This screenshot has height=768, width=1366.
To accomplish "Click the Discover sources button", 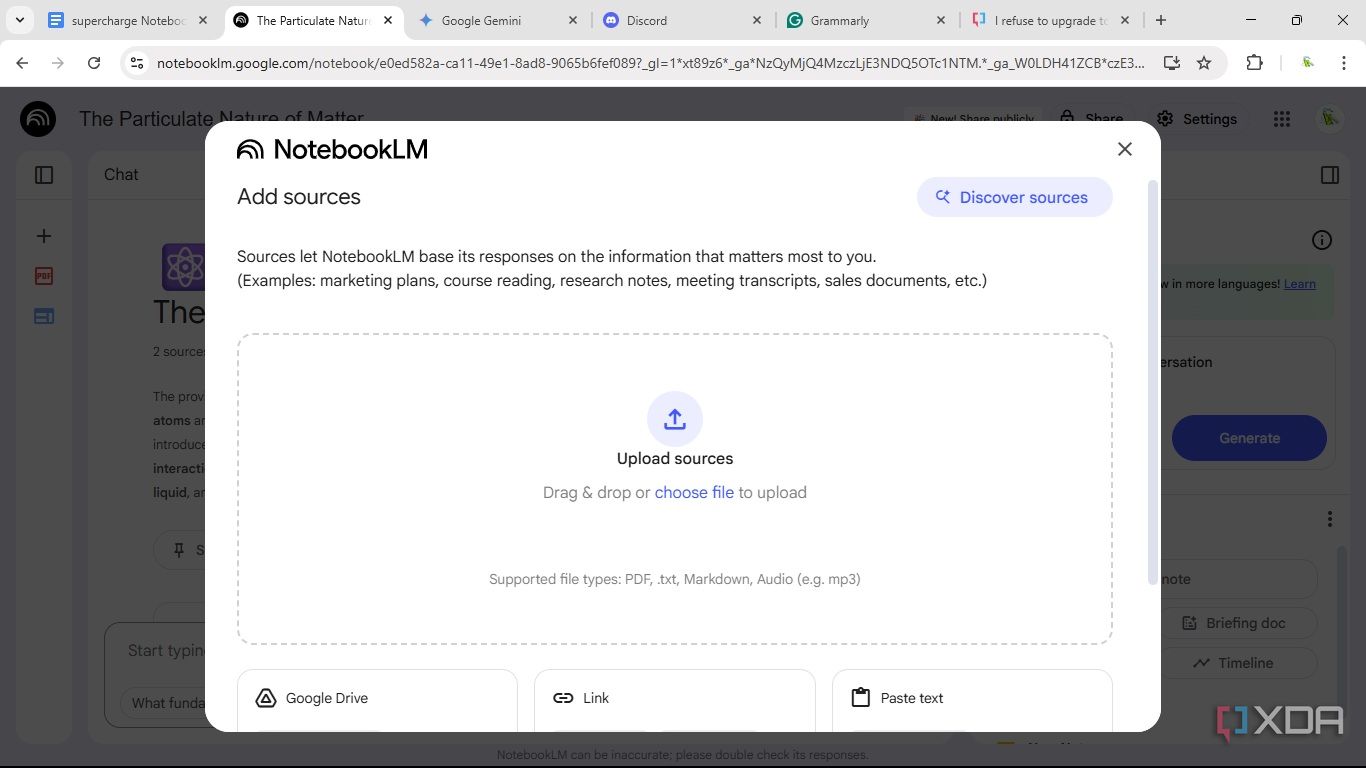I will [x=1014, y=197].
